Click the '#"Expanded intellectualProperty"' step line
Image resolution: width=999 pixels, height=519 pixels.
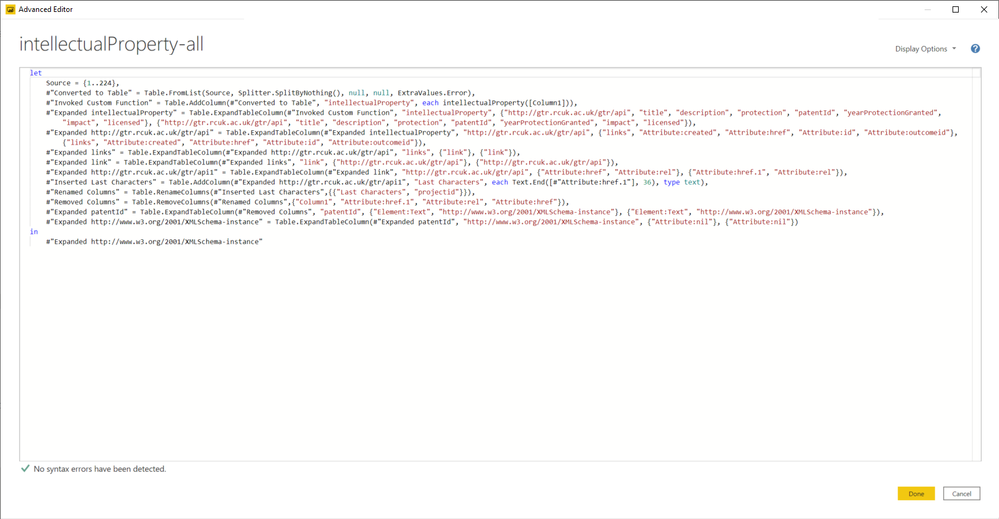494,117
